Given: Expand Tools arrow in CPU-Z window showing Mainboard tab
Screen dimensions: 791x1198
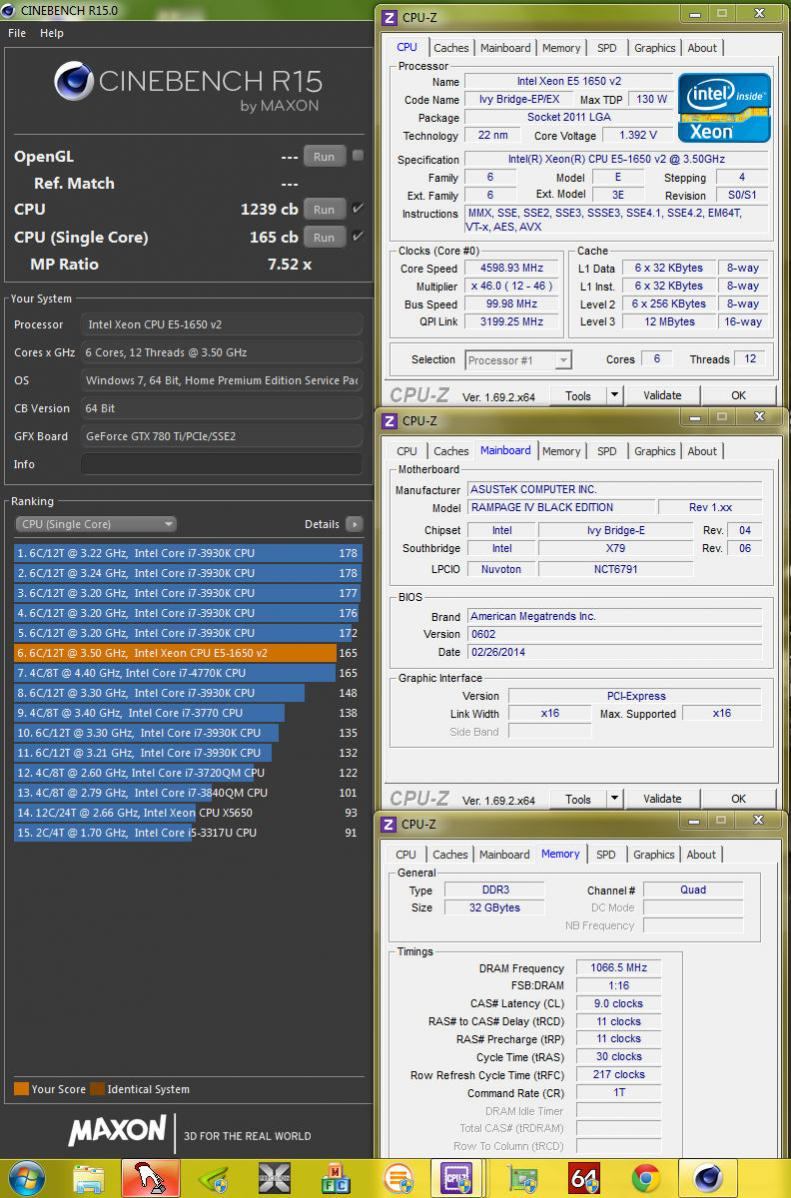Looking at the screenshot, I should (614, 798).
